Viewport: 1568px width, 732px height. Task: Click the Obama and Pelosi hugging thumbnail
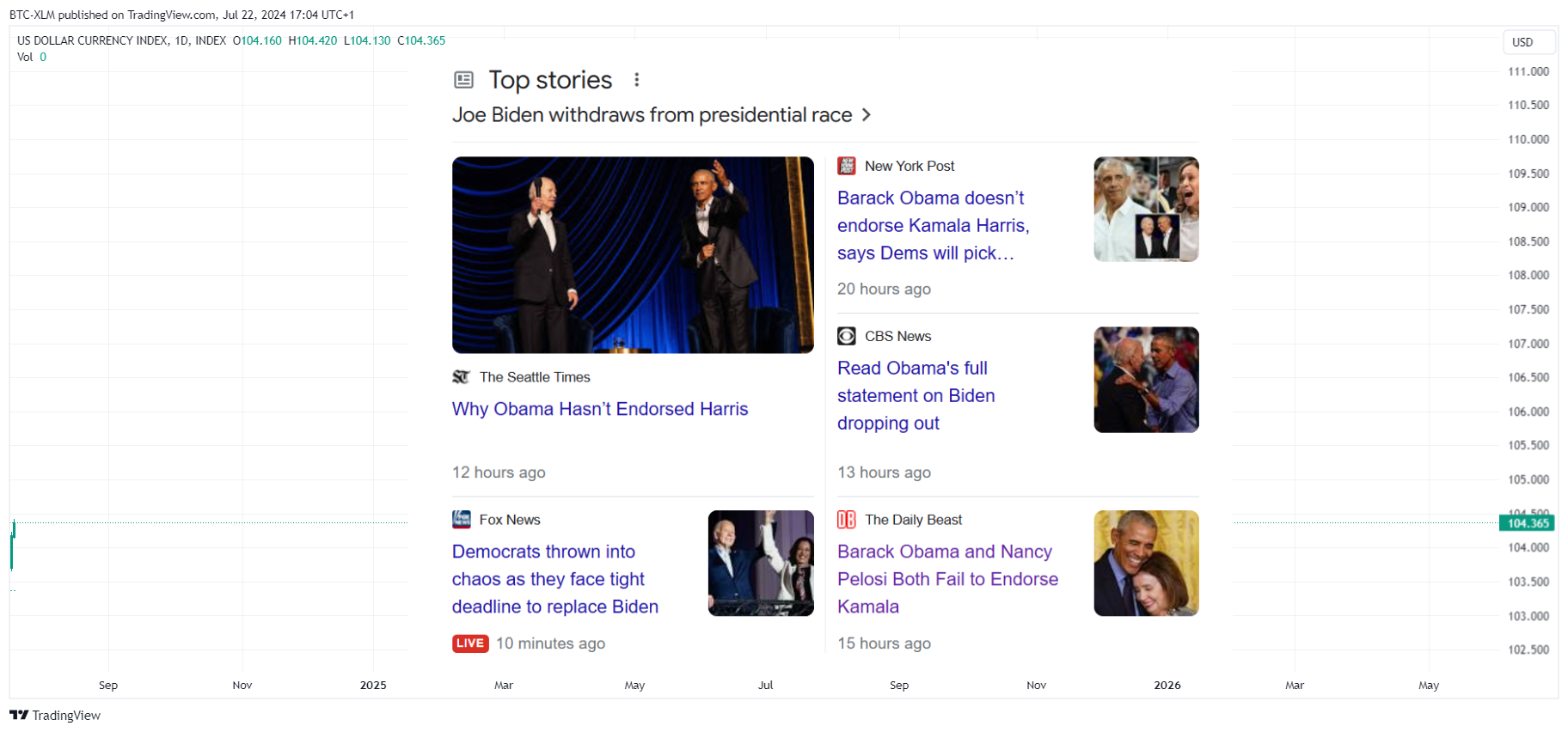coord(1146,564)
